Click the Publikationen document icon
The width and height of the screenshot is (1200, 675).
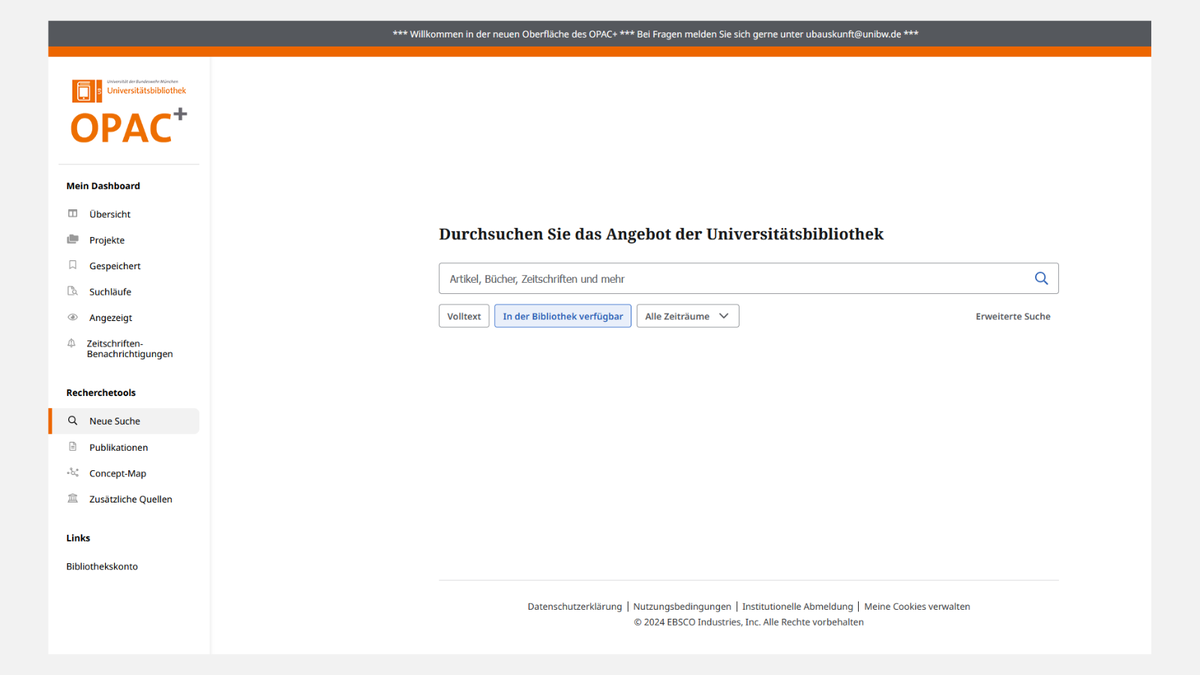coord(72,447)
